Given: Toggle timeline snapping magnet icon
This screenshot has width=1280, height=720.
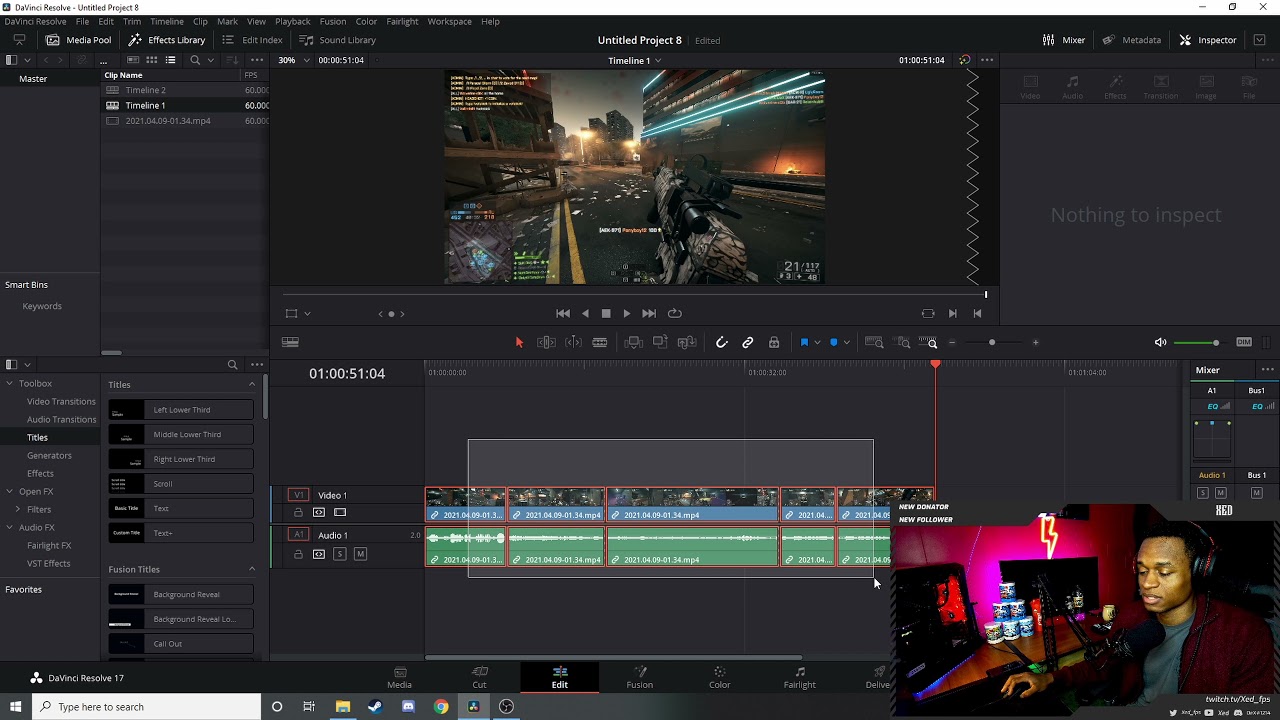Looking at the screenshot, I should [721, 343].
